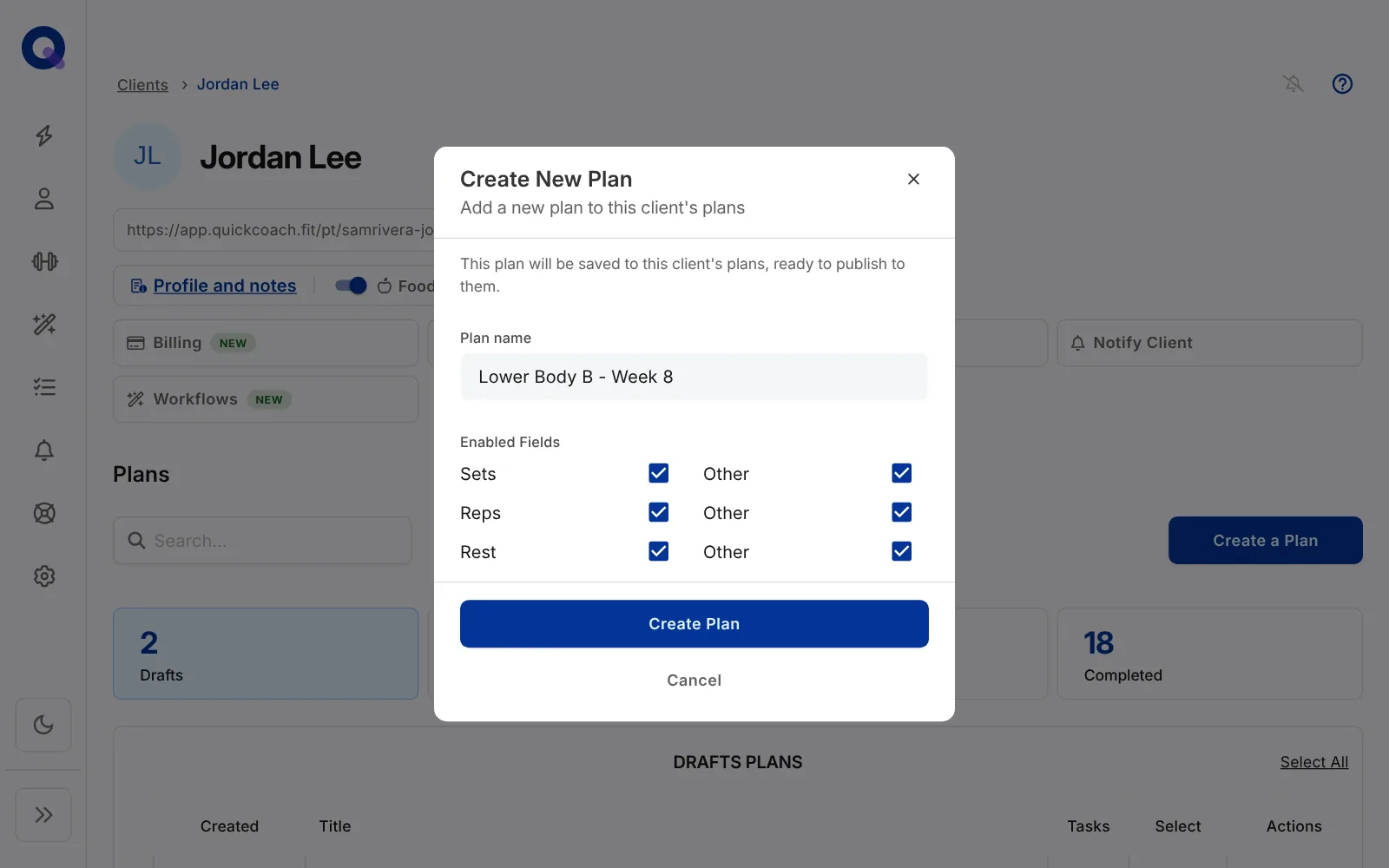This screenshot has width=1389, height=868.
Task: Open the lifebuoy support sidebar icon
Action: click(44, 513)
